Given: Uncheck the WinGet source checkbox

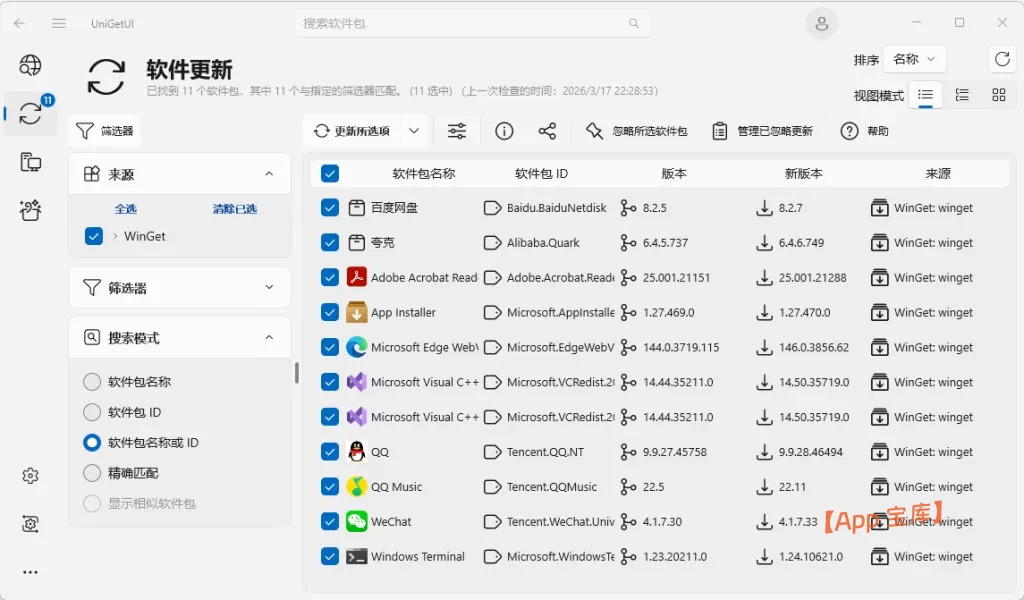Looking at the screenshot, I should (93, 237).
